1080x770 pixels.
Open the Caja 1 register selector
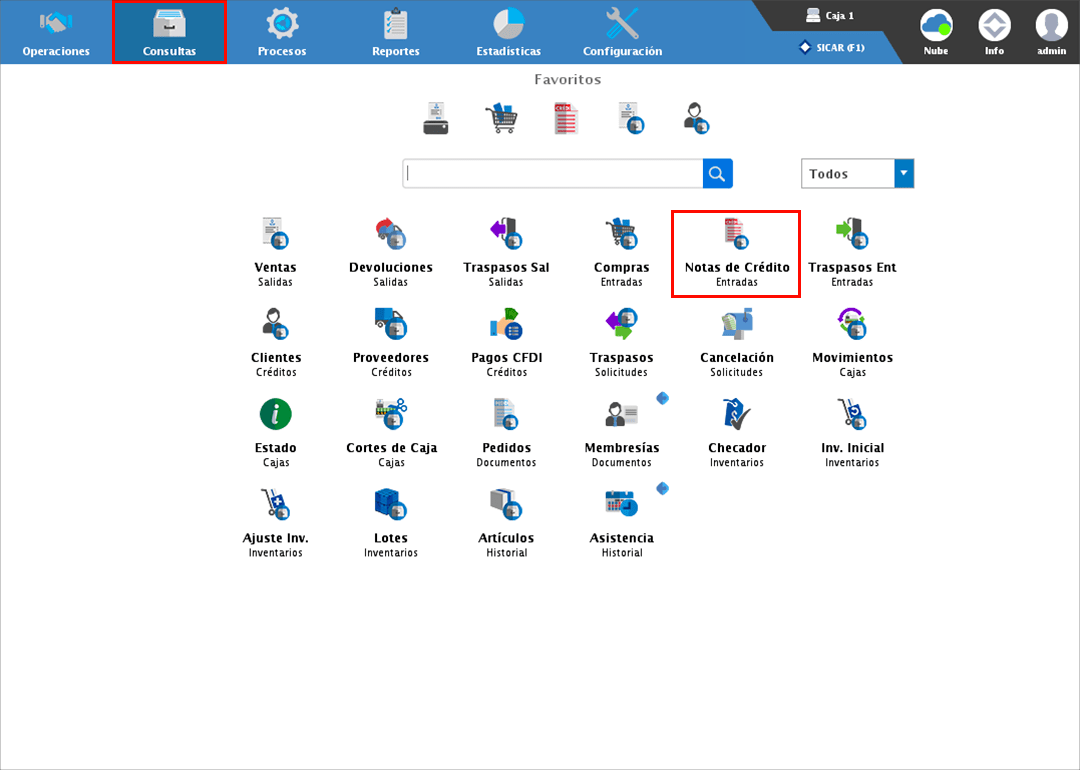pyautogui.click(x=830, y=16)
